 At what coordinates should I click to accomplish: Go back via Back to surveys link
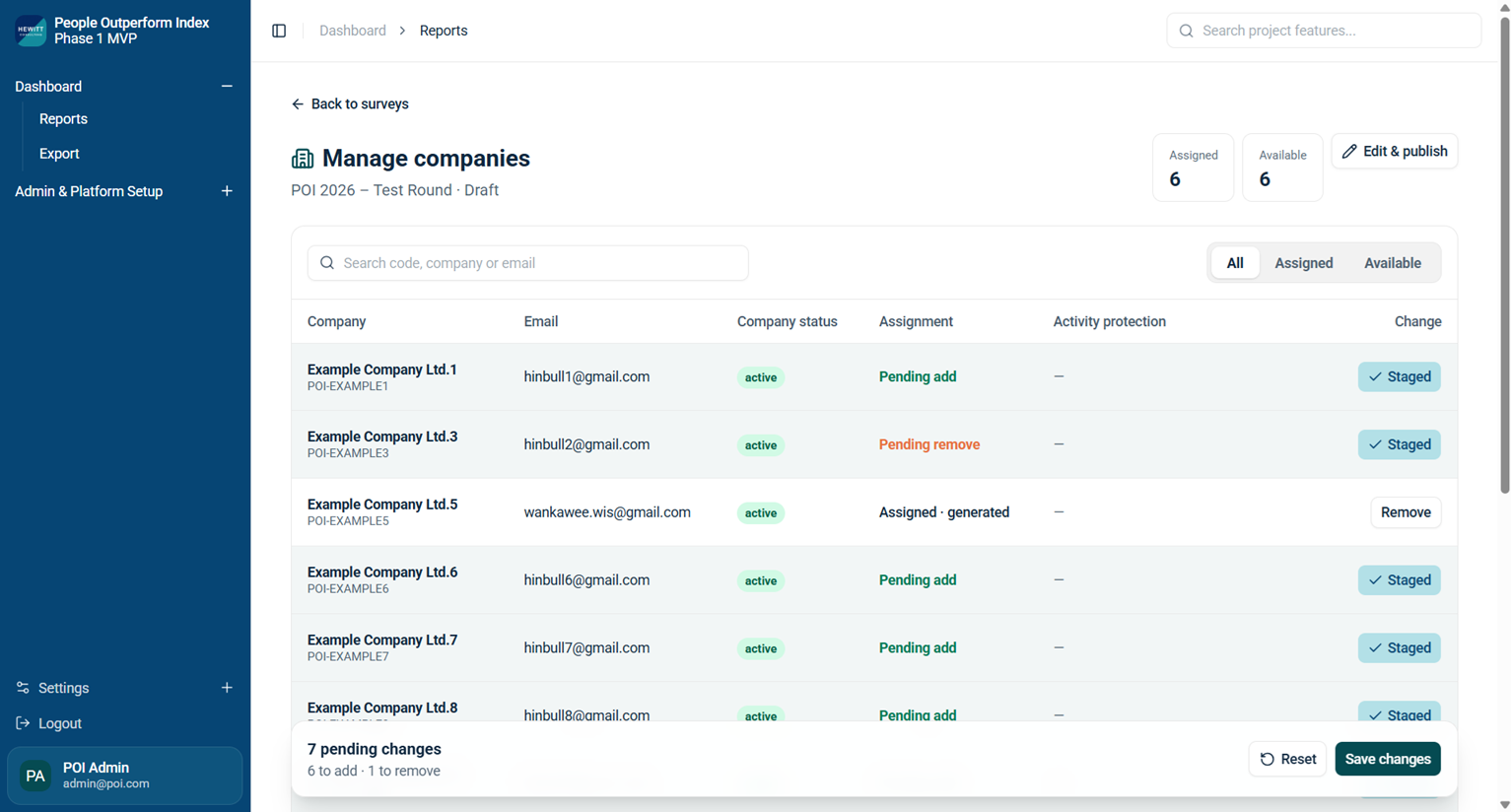tap(350, 103)
